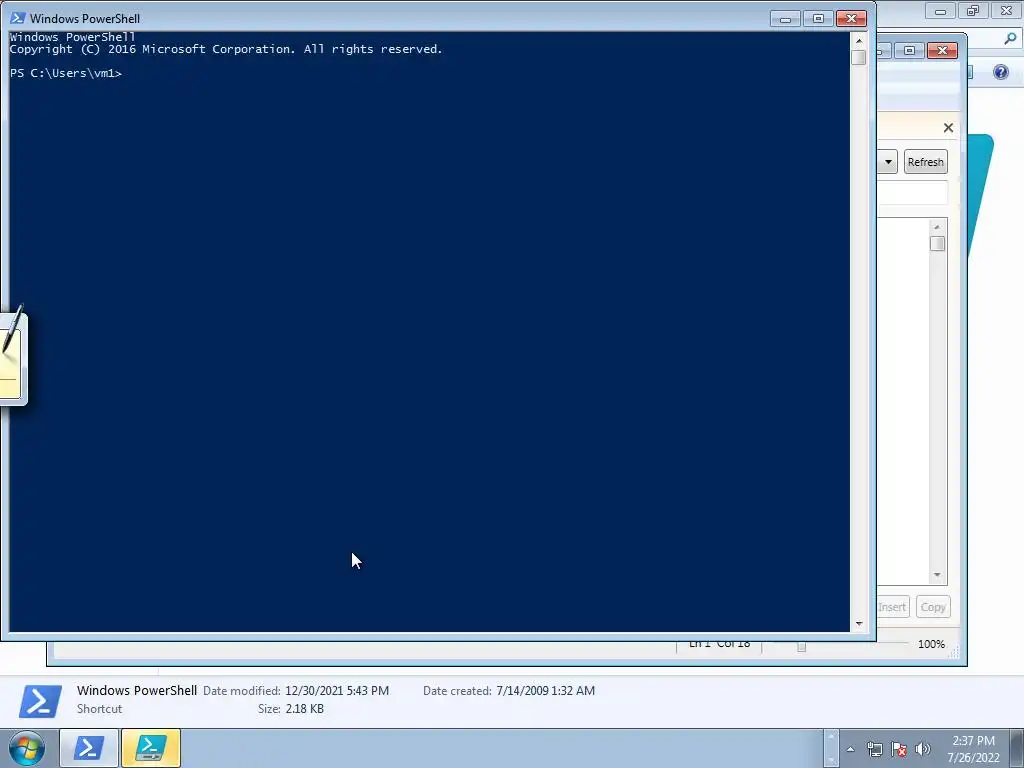Image resolution: width=1024 pixels, height=768 pixels.
Task: Adjust the ISE zoom slider handle
Action: tap(801, 647)
